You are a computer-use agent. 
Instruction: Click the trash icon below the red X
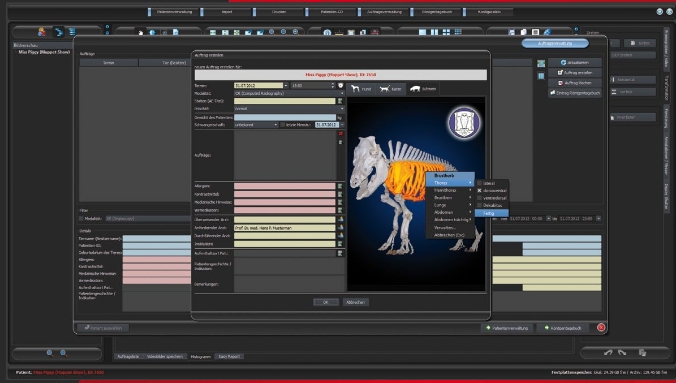pyautogui.click(x=341, y=142)
